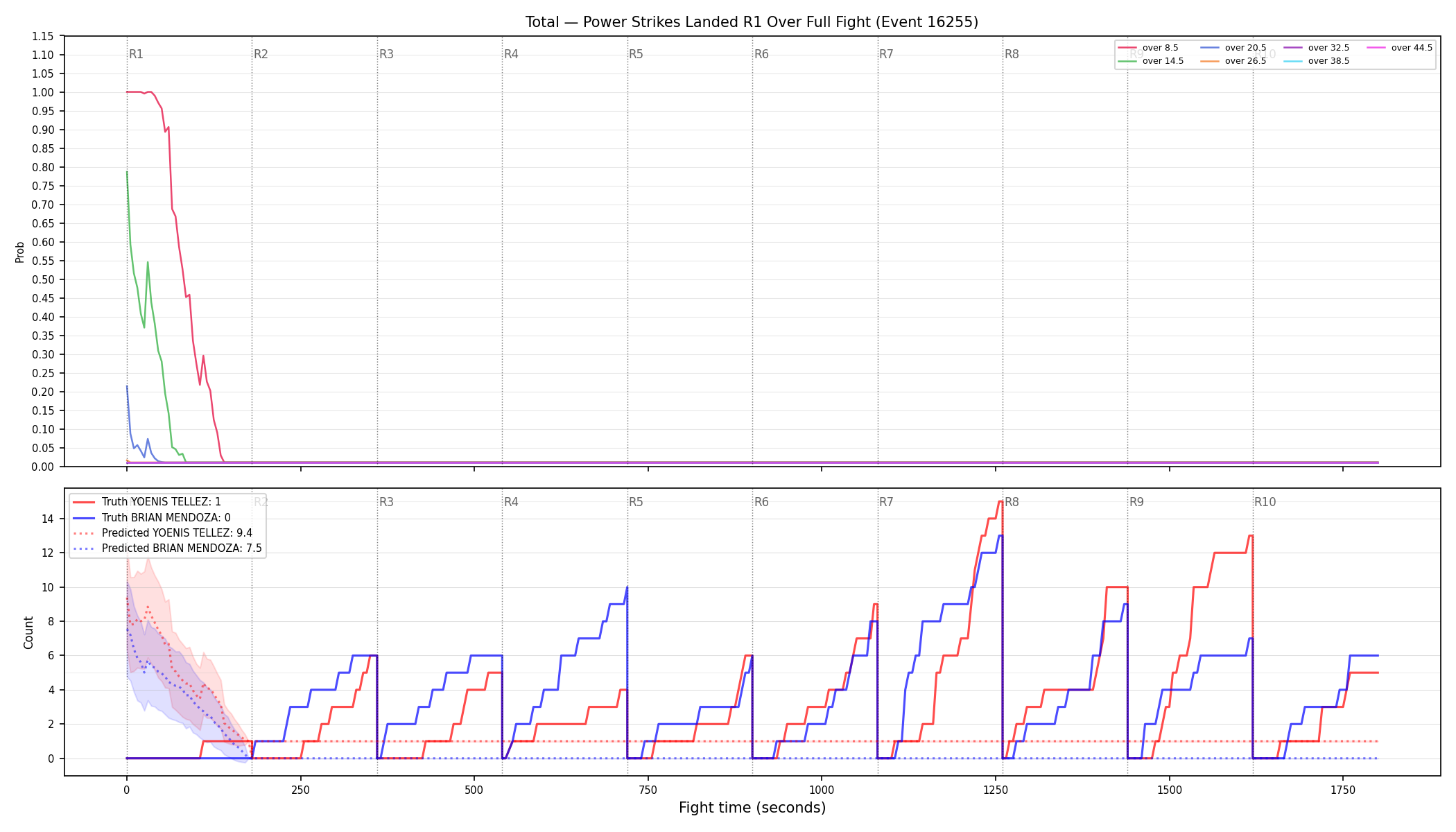Click 'Predicted BRIAN MENDOZA: 7.5' legend entry
Image resolution: width=1456 pixels, height=832 pixels.
(x=182, y=548)
